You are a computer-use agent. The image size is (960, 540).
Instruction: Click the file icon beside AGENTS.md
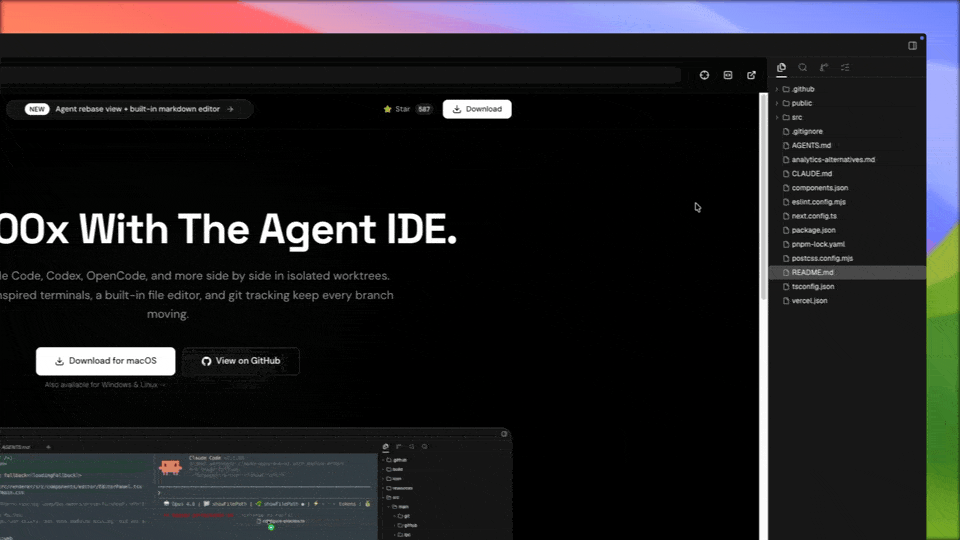pos(786,146)
